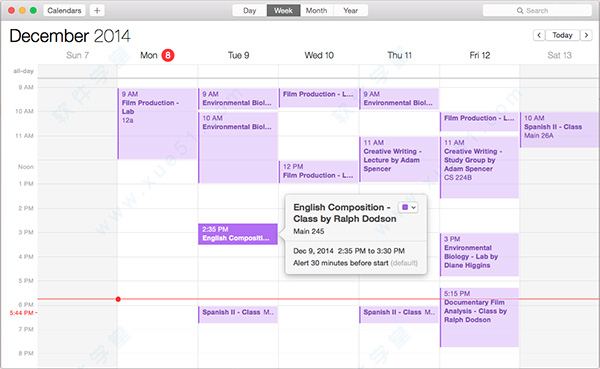Click the Alert 30 minutes before start field
The image size is (600, 369).
355,263
